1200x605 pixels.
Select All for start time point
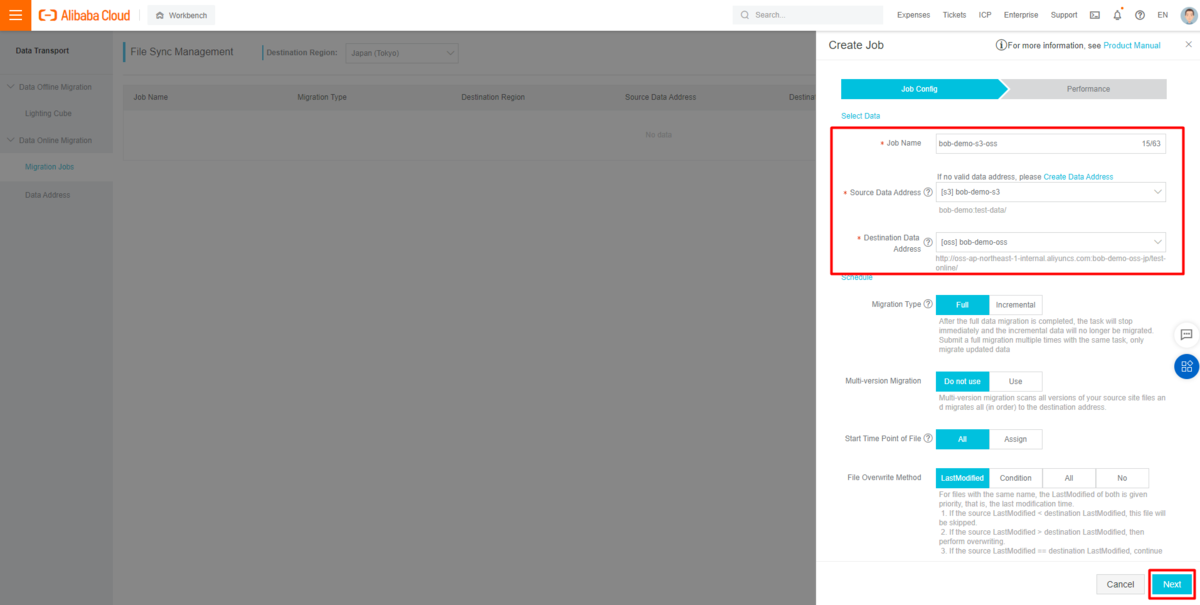(x=962, y=439)
